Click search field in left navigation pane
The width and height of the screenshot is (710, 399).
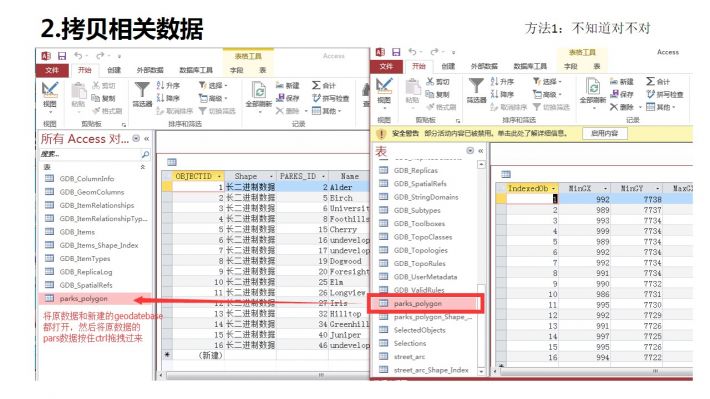90,154
